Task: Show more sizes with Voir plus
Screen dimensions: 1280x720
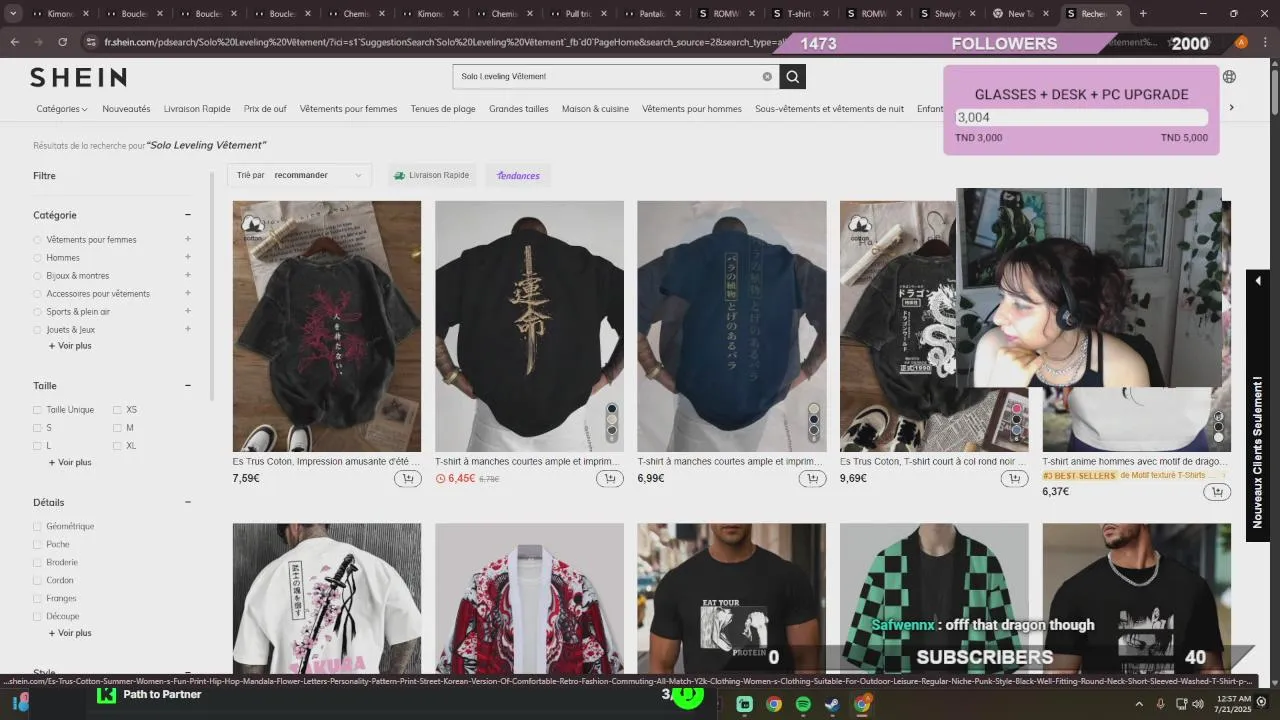Action: click(x=70, y=463)
